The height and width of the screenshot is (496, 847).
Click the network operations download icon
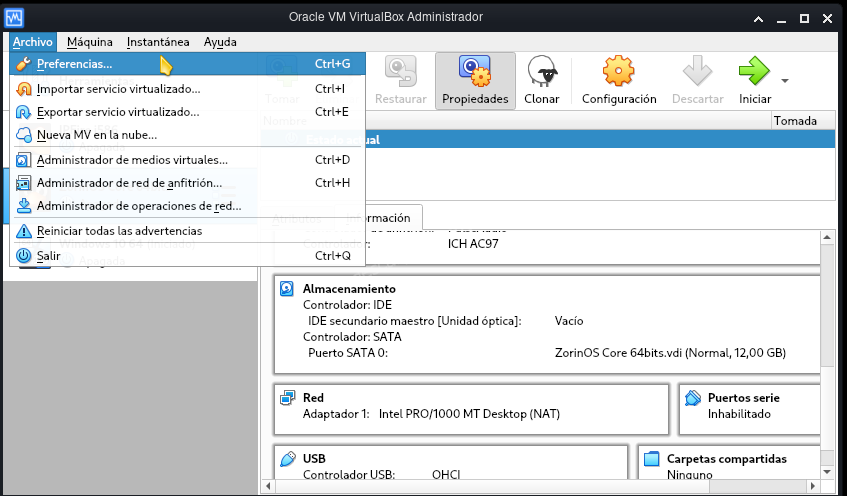[x=23, y=206]
